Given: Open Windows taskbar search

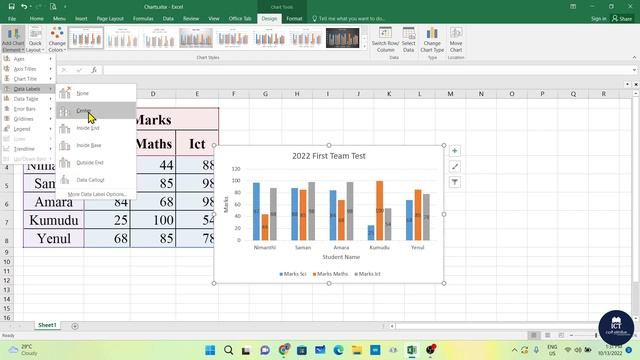Looking at the screenshot, I should pos(229,350).
